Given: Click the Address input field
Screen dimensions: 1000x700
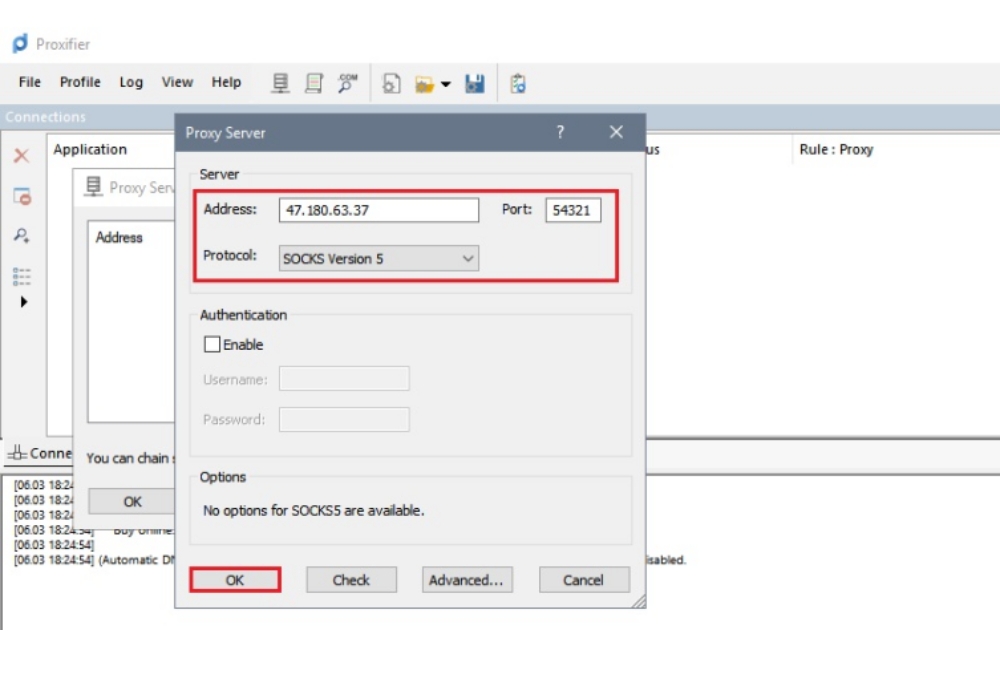Looking at the screenshot, I should 379,210.
